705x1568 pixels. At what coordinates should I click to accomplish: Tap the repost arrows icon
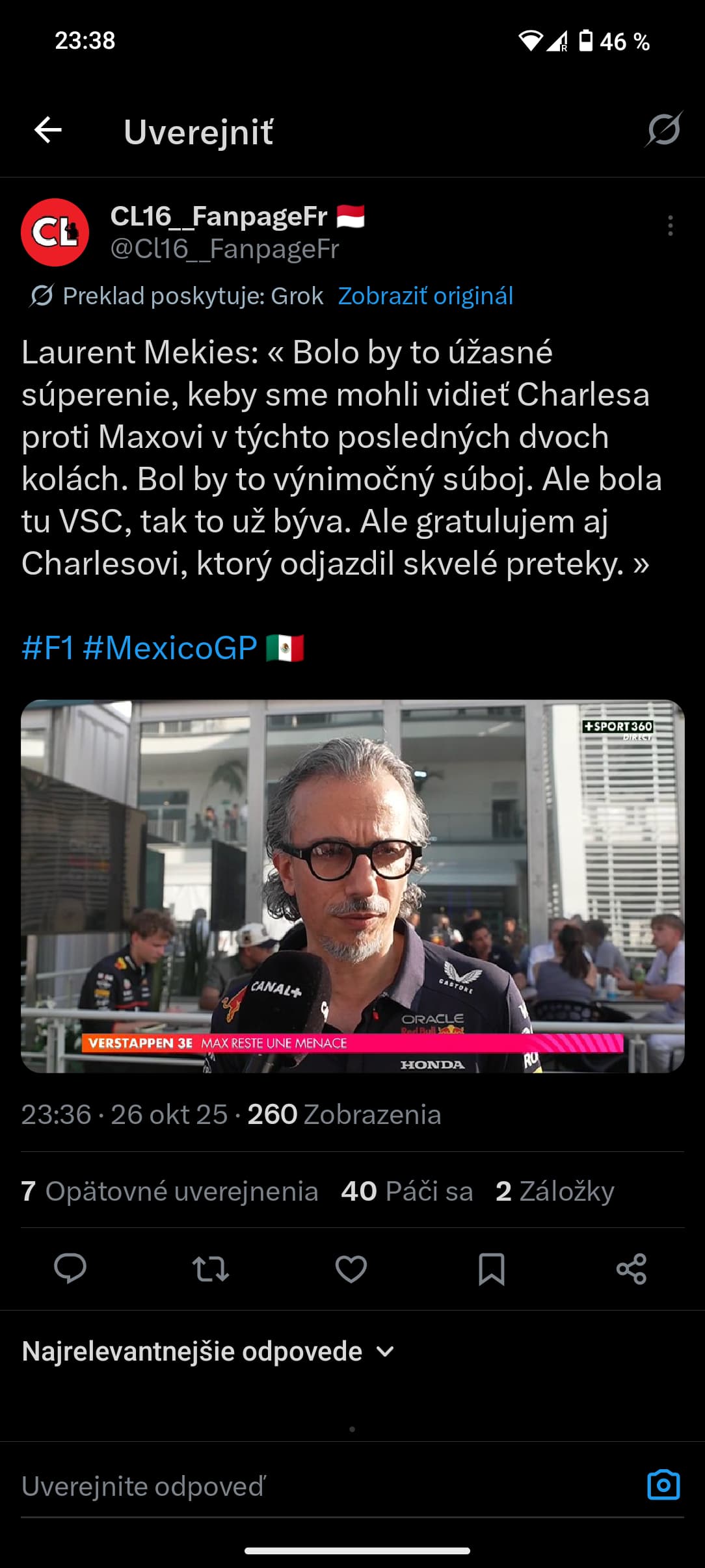(x=211, y=1268)
